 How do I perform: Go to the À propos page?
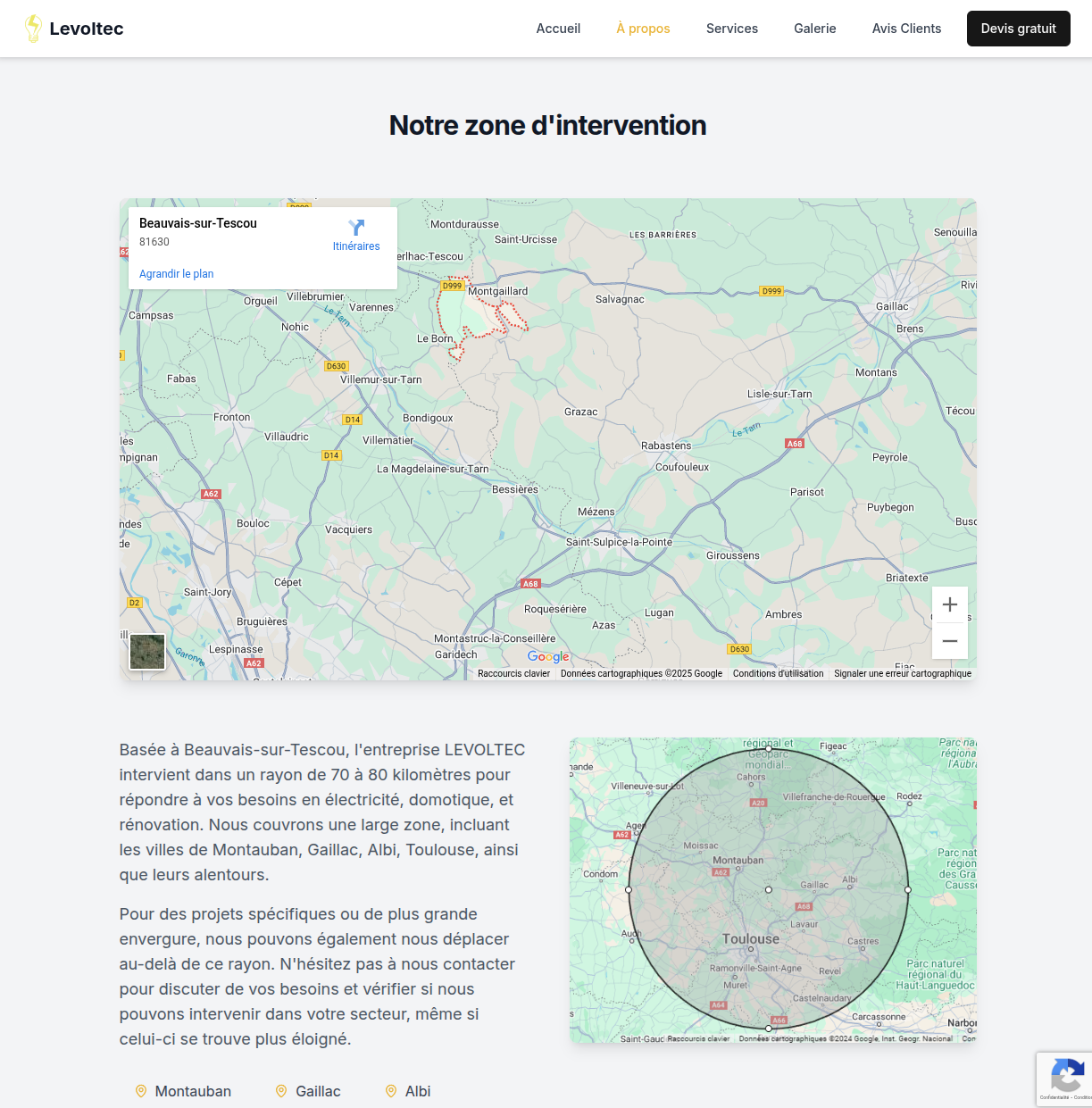[643, 29]
